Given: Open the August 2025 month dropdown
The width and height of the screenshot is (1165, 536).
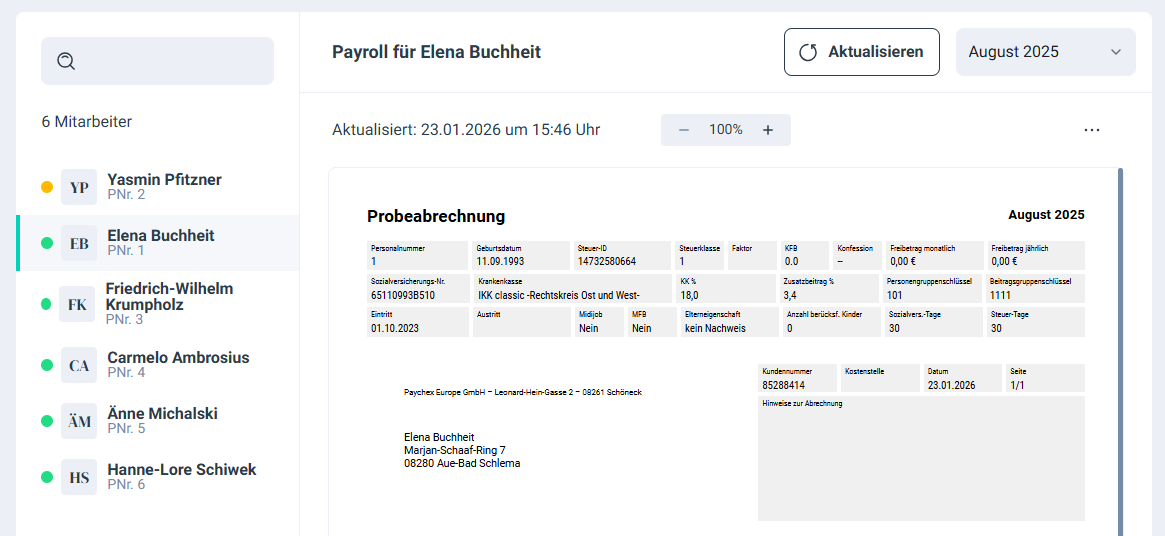Looking at the screenshot, I should 1044,52.
